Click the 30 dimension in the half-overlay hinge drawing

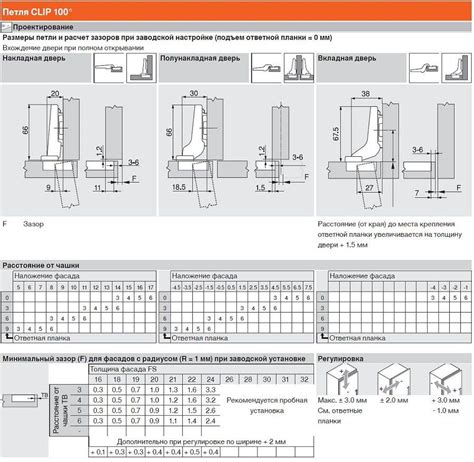194,93
